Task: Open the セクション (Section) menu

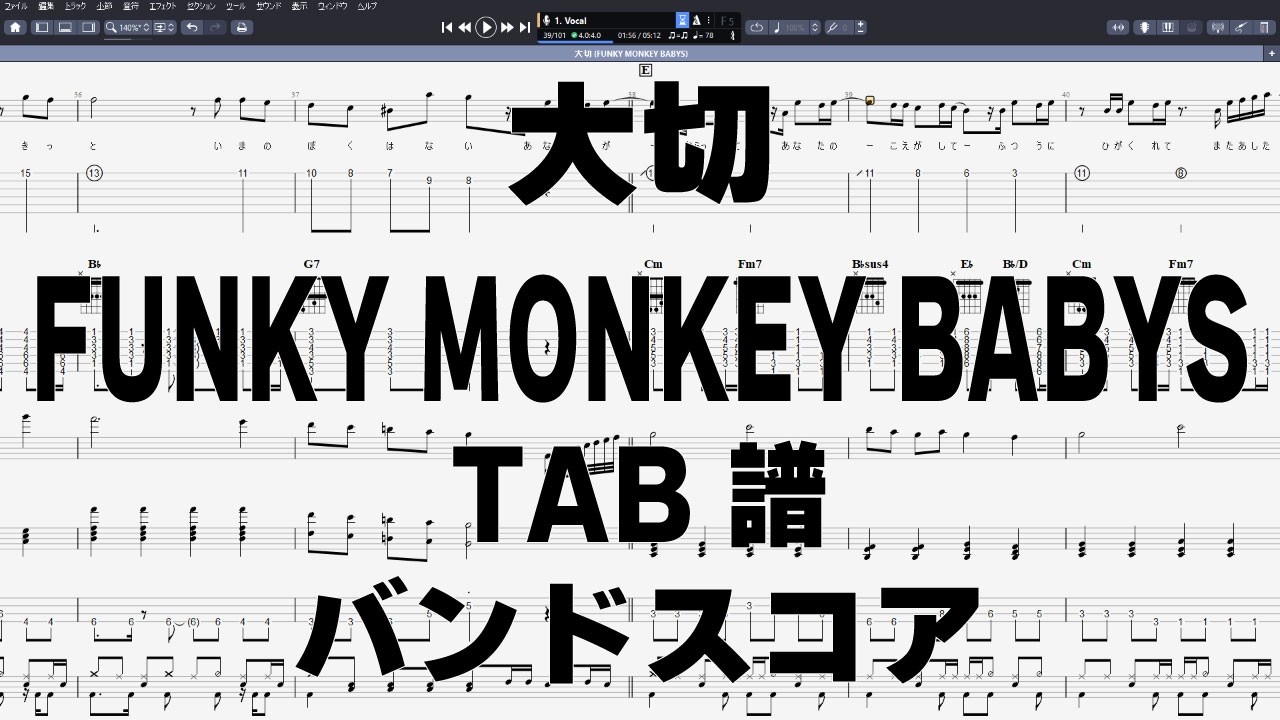Action: [202, 6]
